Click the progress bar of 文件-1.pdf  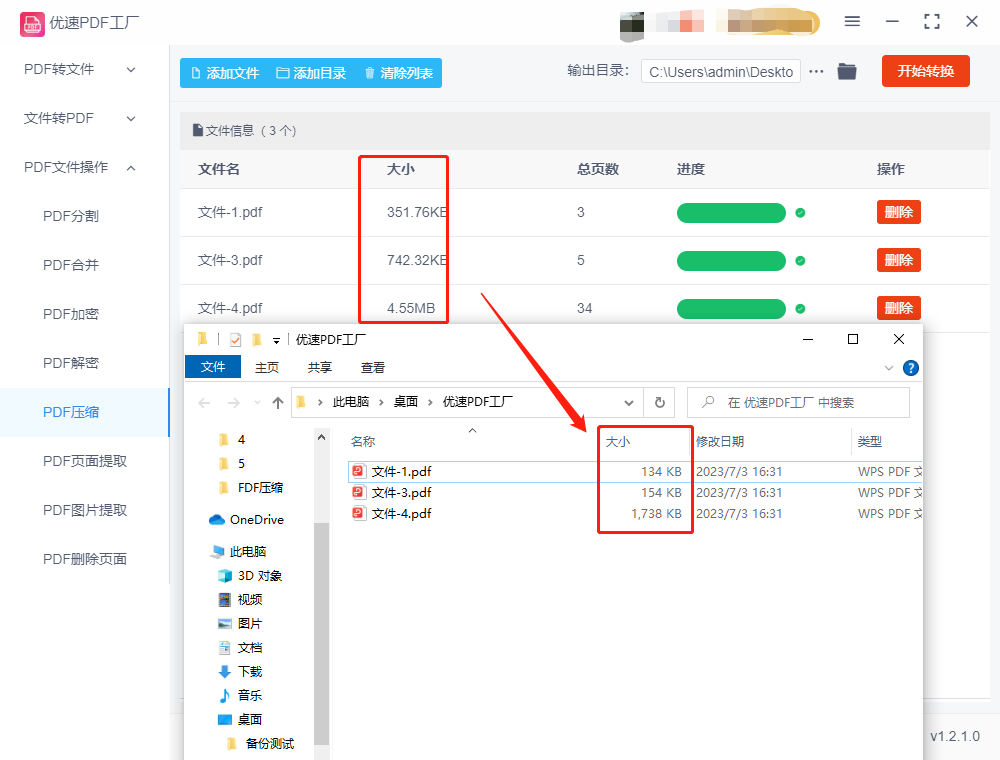732,213
